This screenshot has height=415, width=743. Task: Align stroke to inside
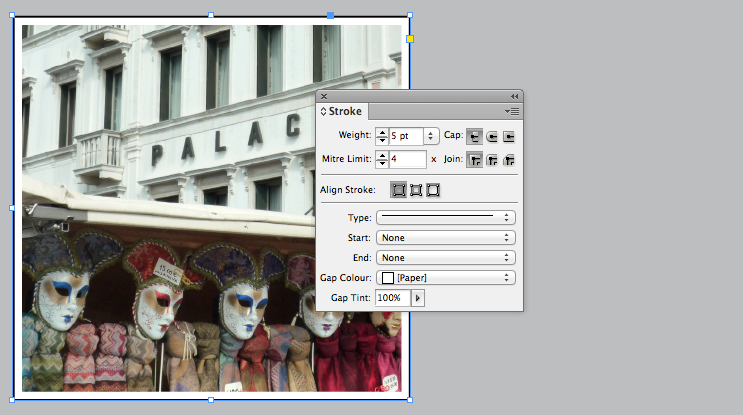pyautogui.click(x=416, y=190)
